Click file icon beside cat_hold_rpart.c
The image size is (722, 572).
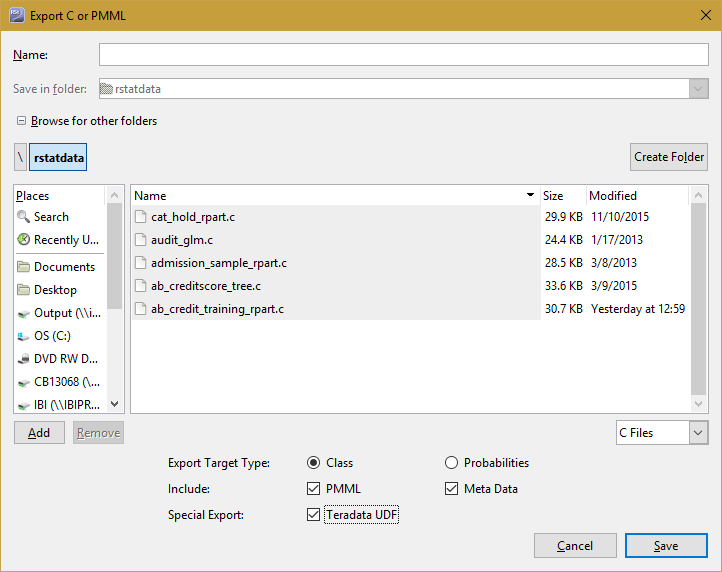pyautogui.click(x=140, y=216)
